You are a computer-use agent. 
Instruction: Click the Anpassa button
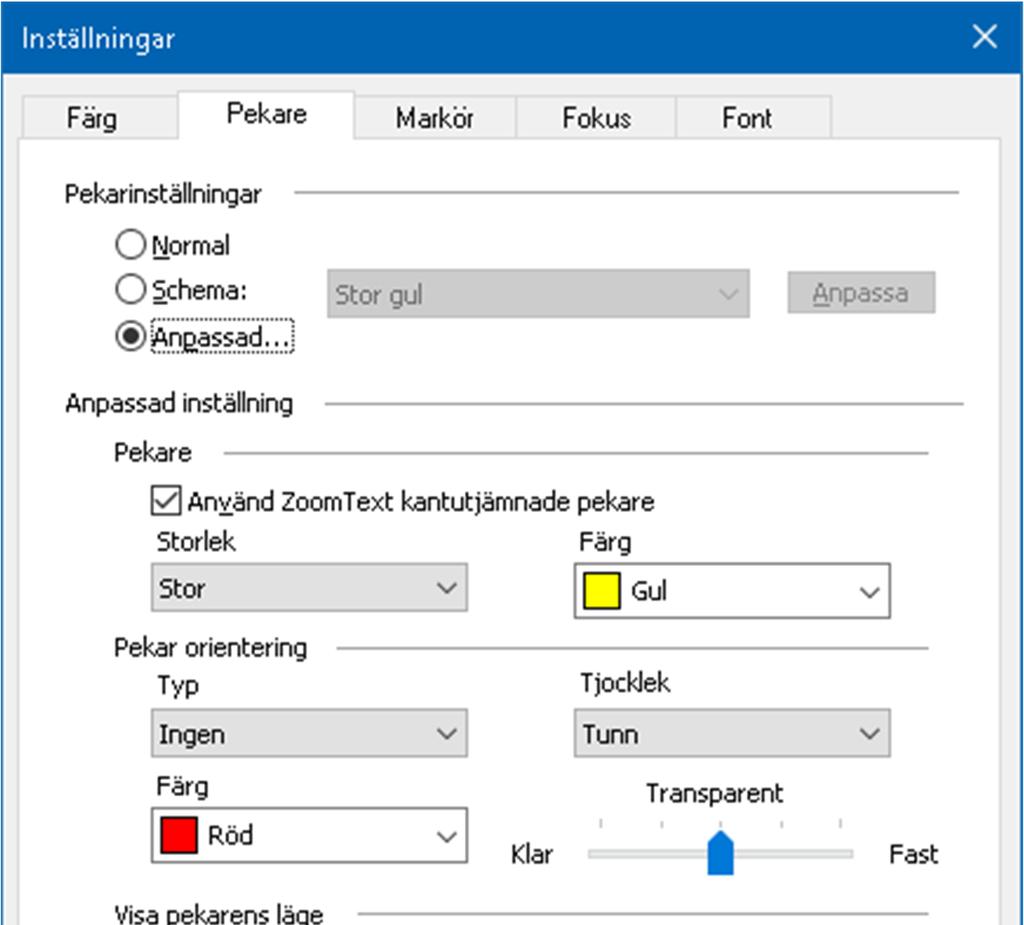coord(860,293)
